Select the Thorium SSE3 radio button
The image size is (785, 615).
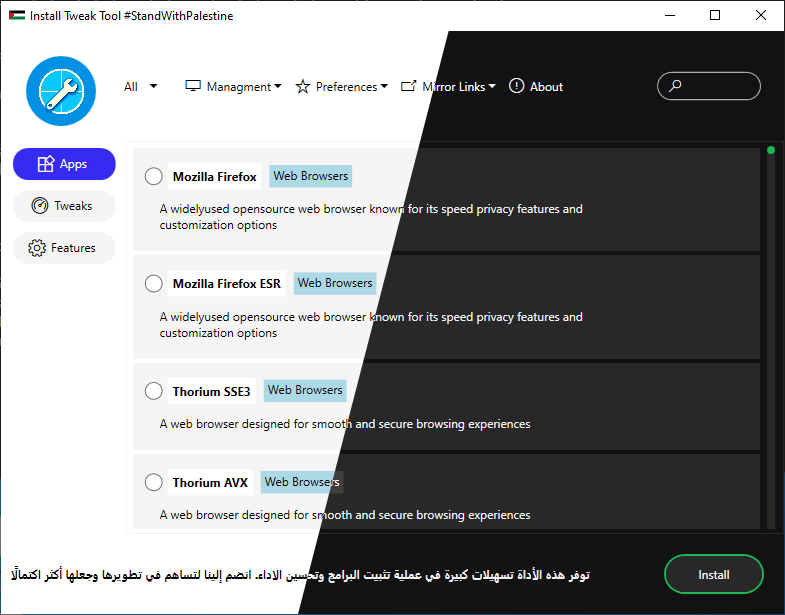tap(154, 391)
